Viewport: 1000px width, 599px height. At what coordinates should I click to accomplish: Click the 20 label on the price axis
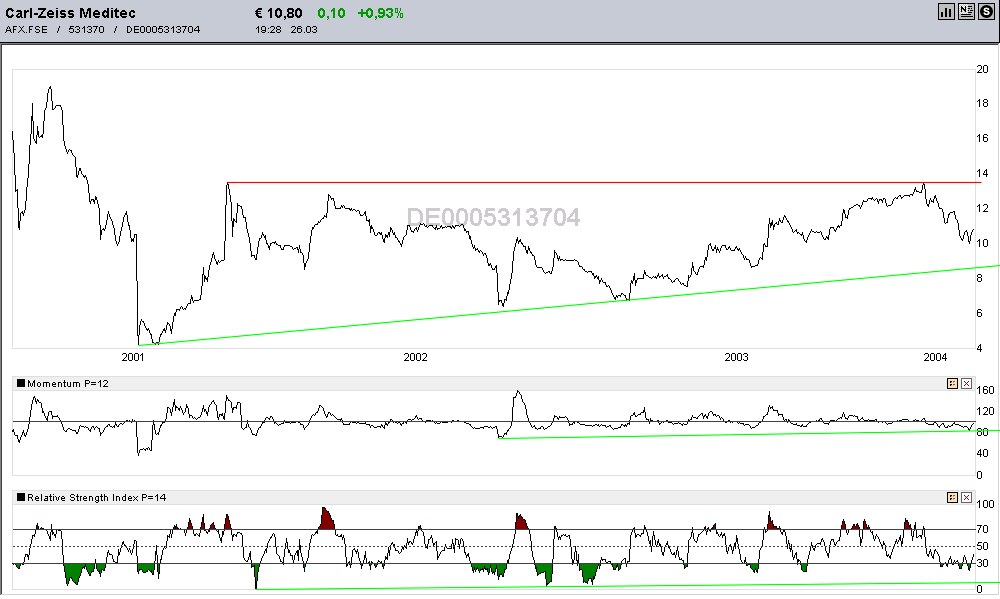click(982, 70)
